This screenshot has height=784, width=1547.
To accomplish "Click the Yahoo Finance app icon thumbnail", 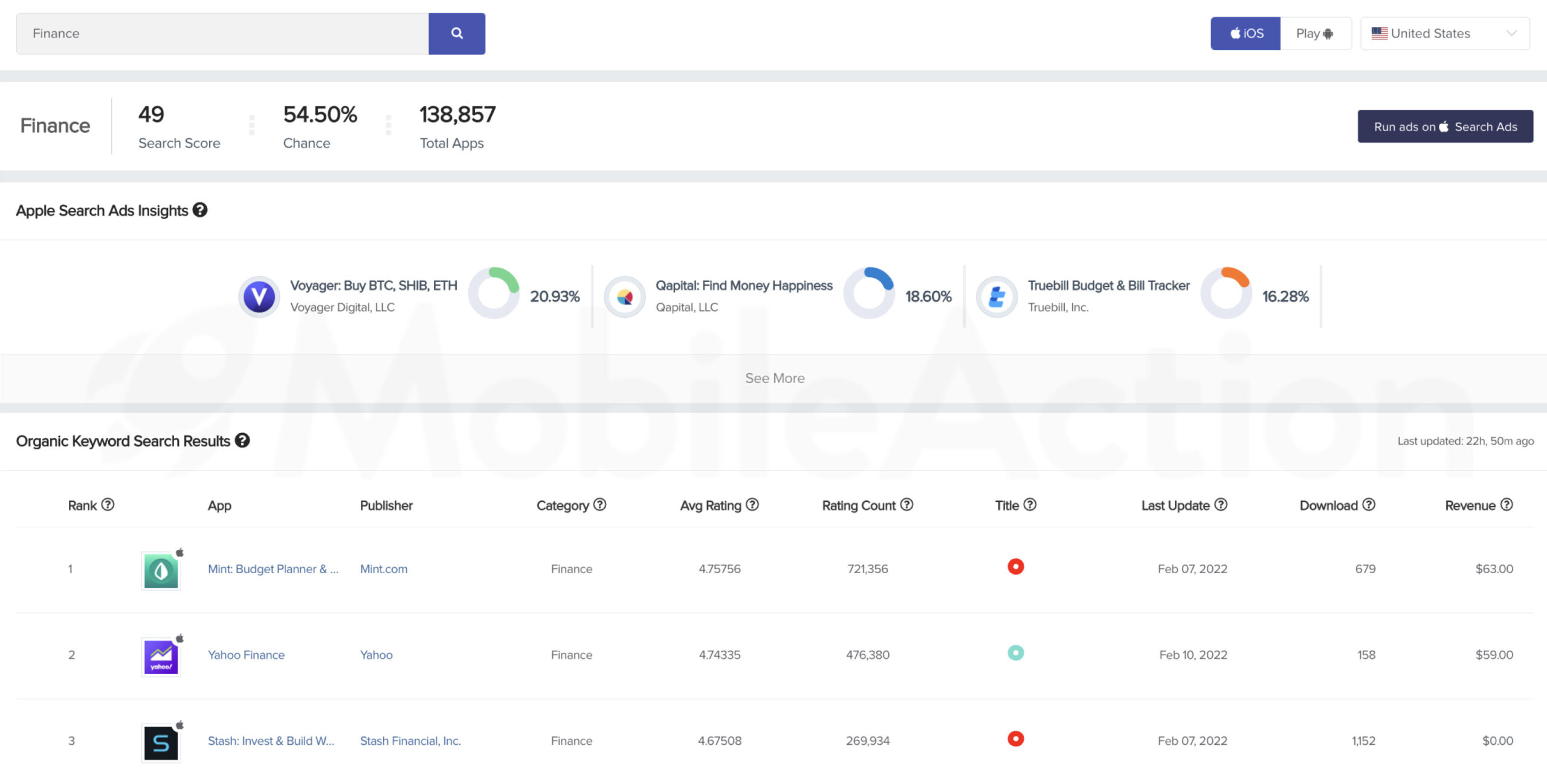I will 161,657.
